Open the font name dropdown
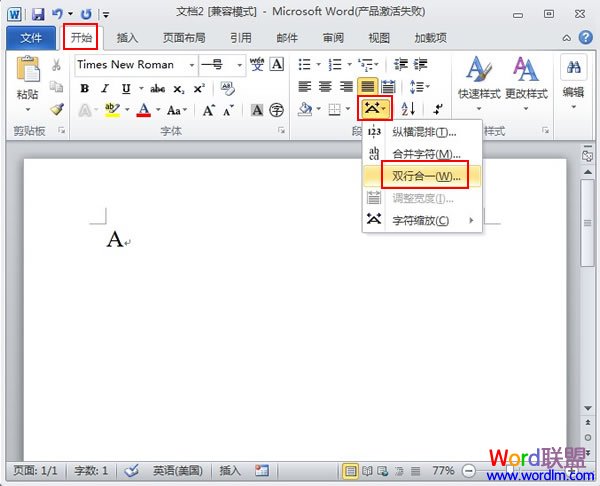600x486 pixels. [x=192, y=65]
